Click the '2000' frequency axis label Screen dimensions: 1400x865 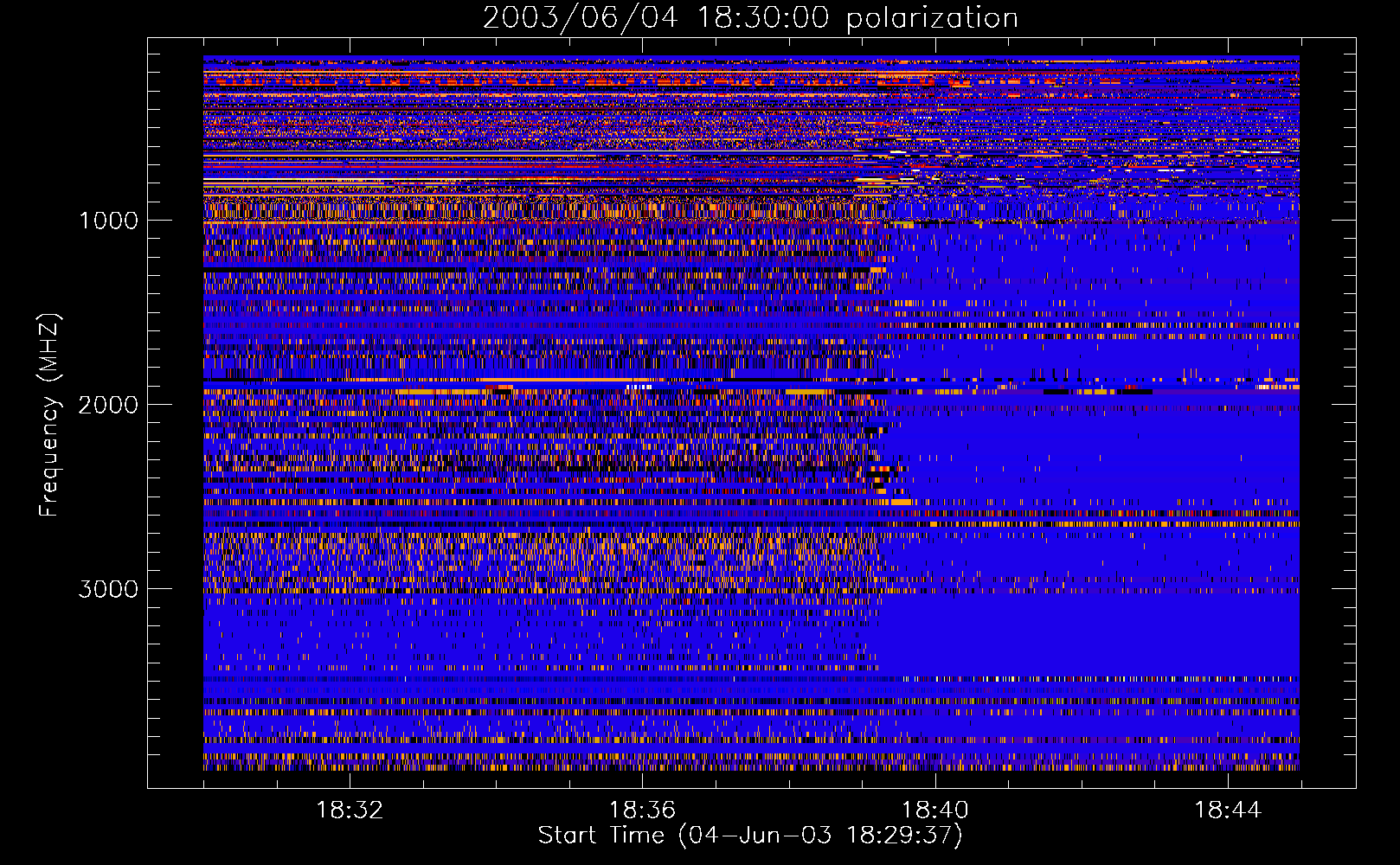pyautogui.click(x=108, y=405)
